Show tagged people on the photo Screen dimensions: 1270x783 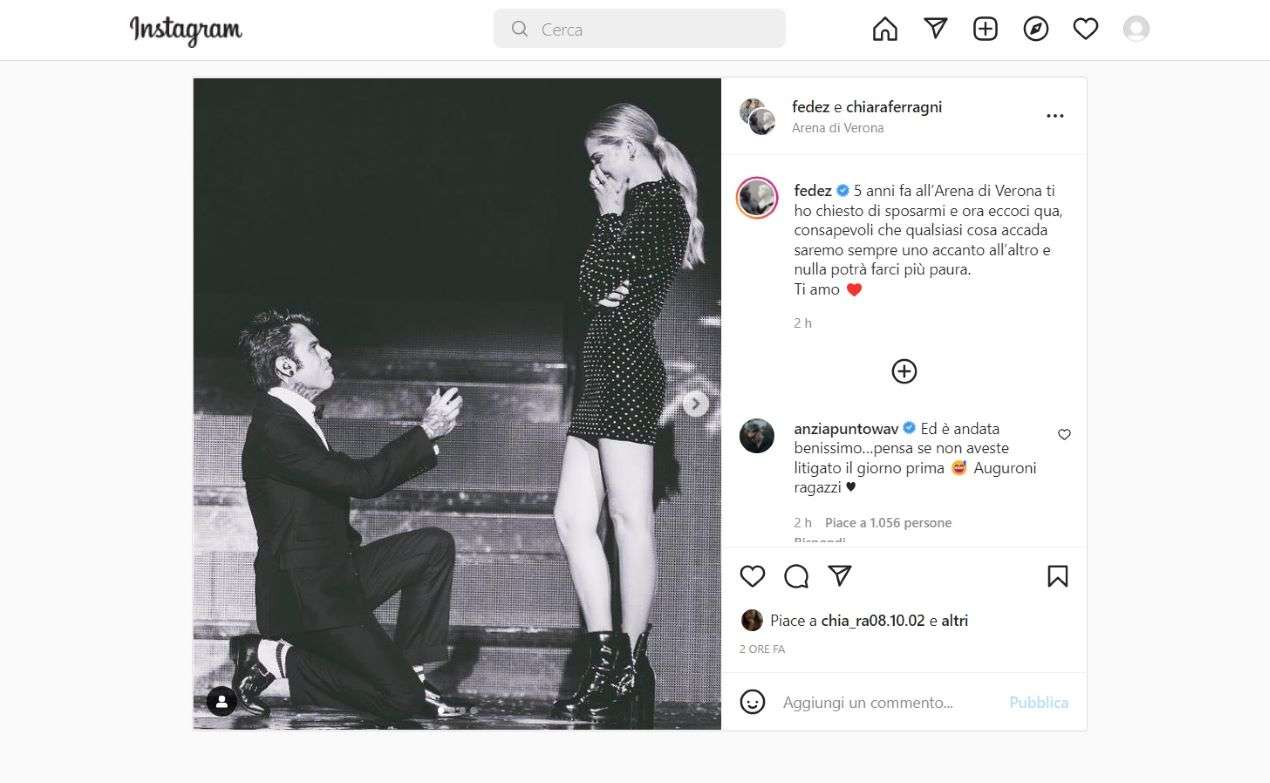(221, 701)
